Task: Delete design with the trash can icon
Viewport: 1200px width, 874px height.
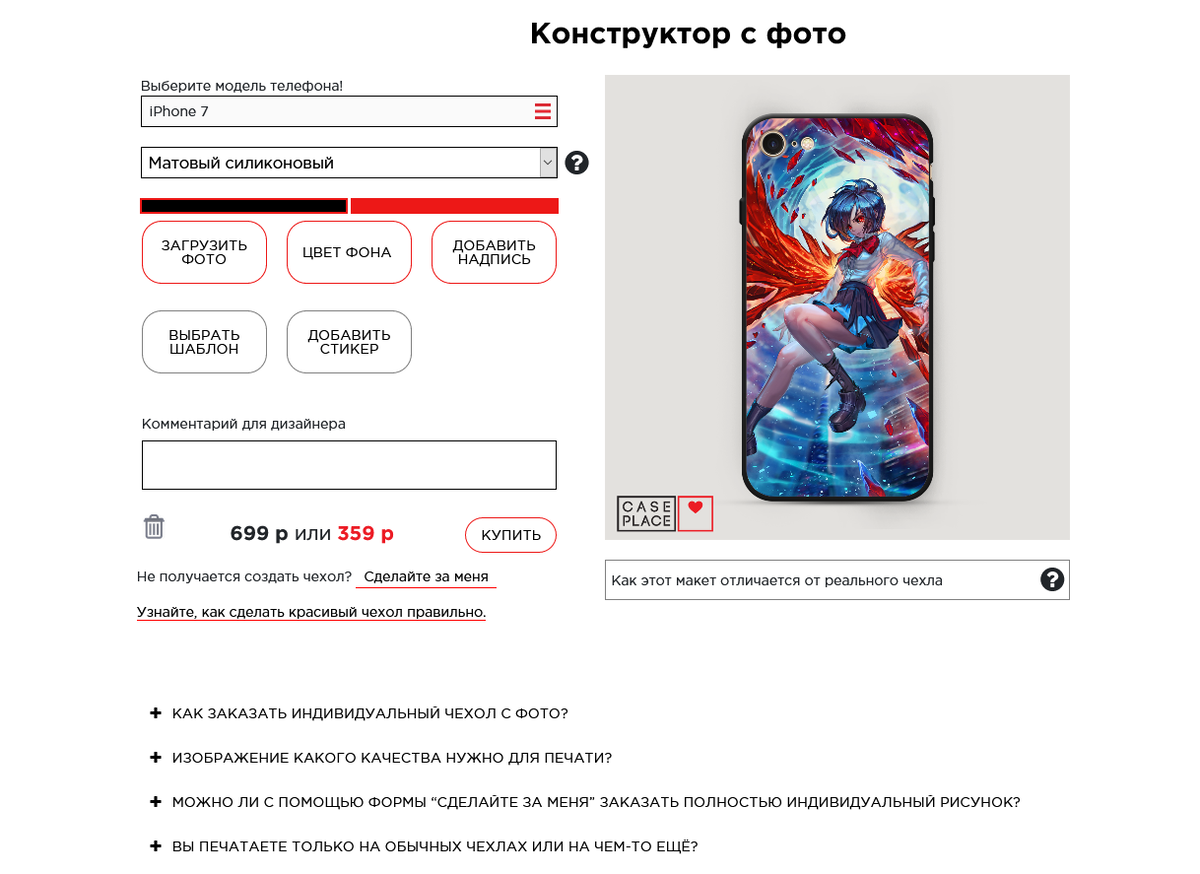Action: pyautogui.click(x=154, y=527)
